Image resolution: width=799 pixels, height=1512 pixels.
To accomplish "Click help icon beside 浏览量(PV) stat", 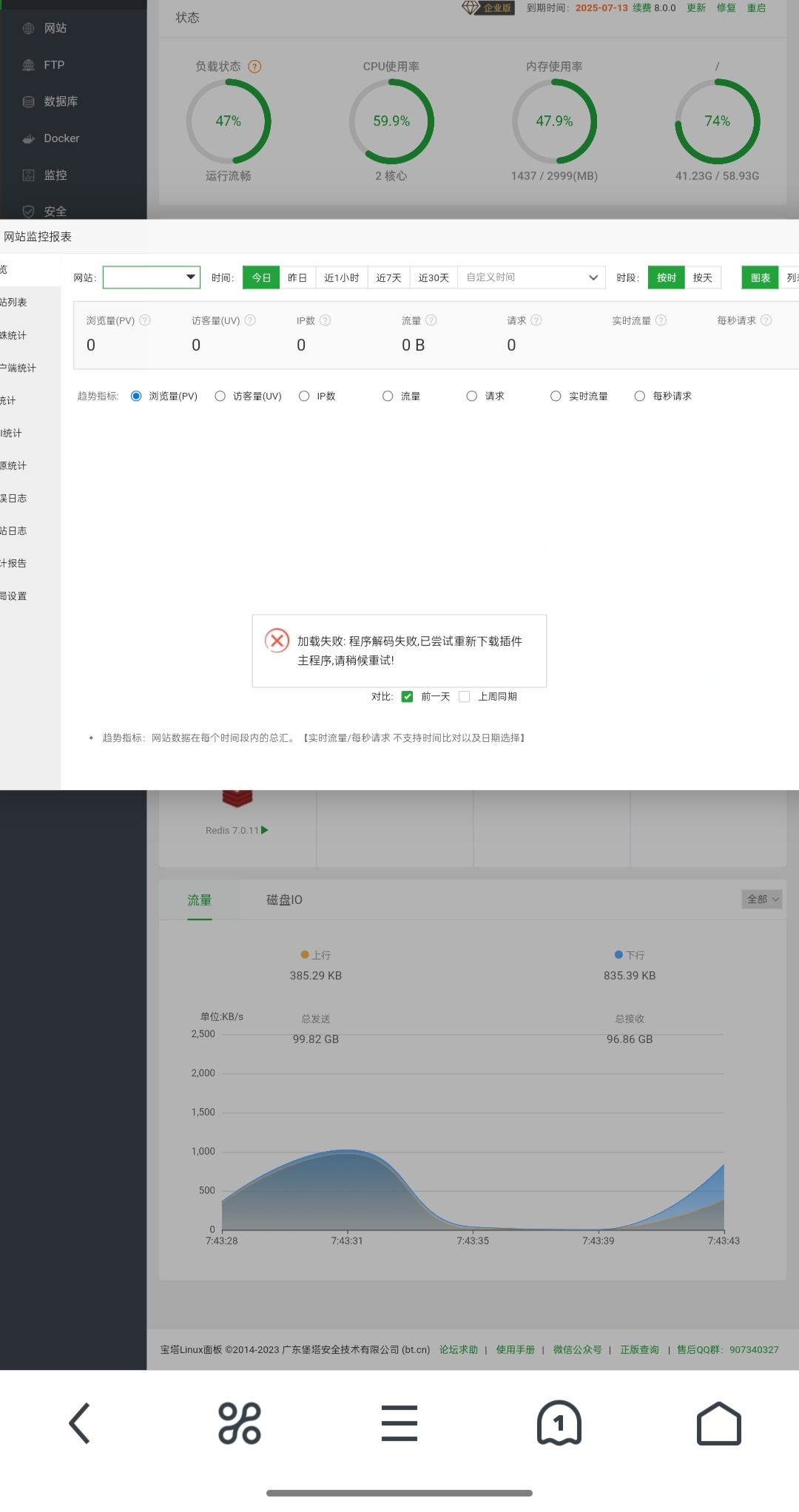I will [x=145, y=320].
